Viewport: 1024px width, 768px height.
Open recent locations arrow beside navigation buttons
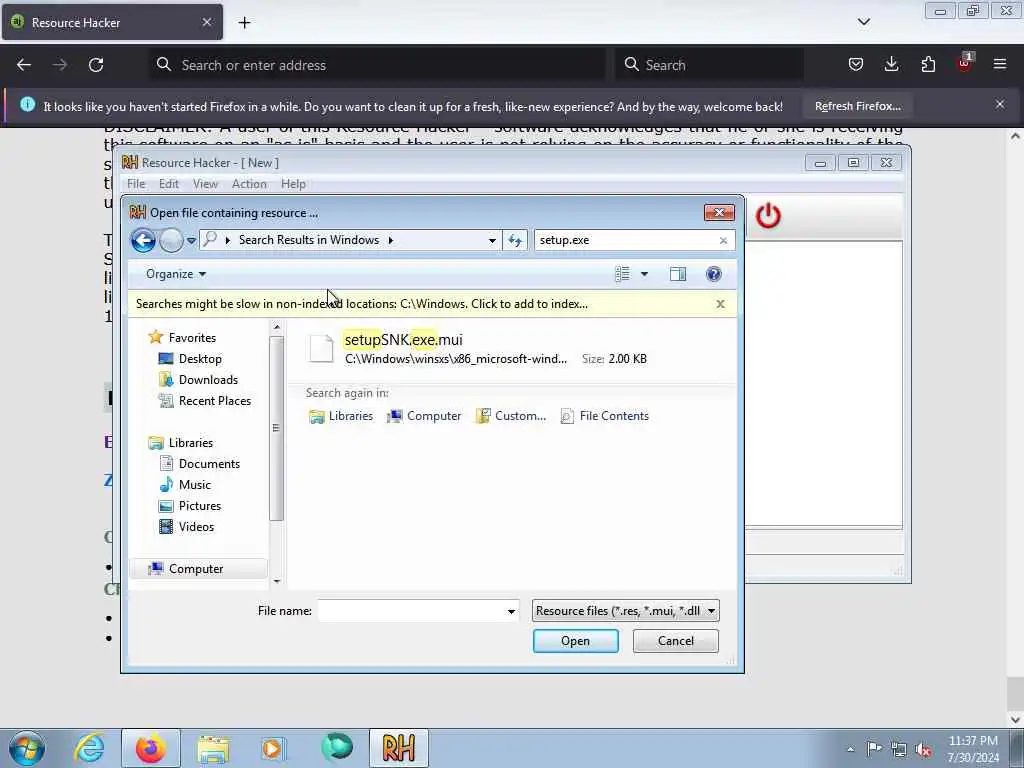tap(191, 240)
